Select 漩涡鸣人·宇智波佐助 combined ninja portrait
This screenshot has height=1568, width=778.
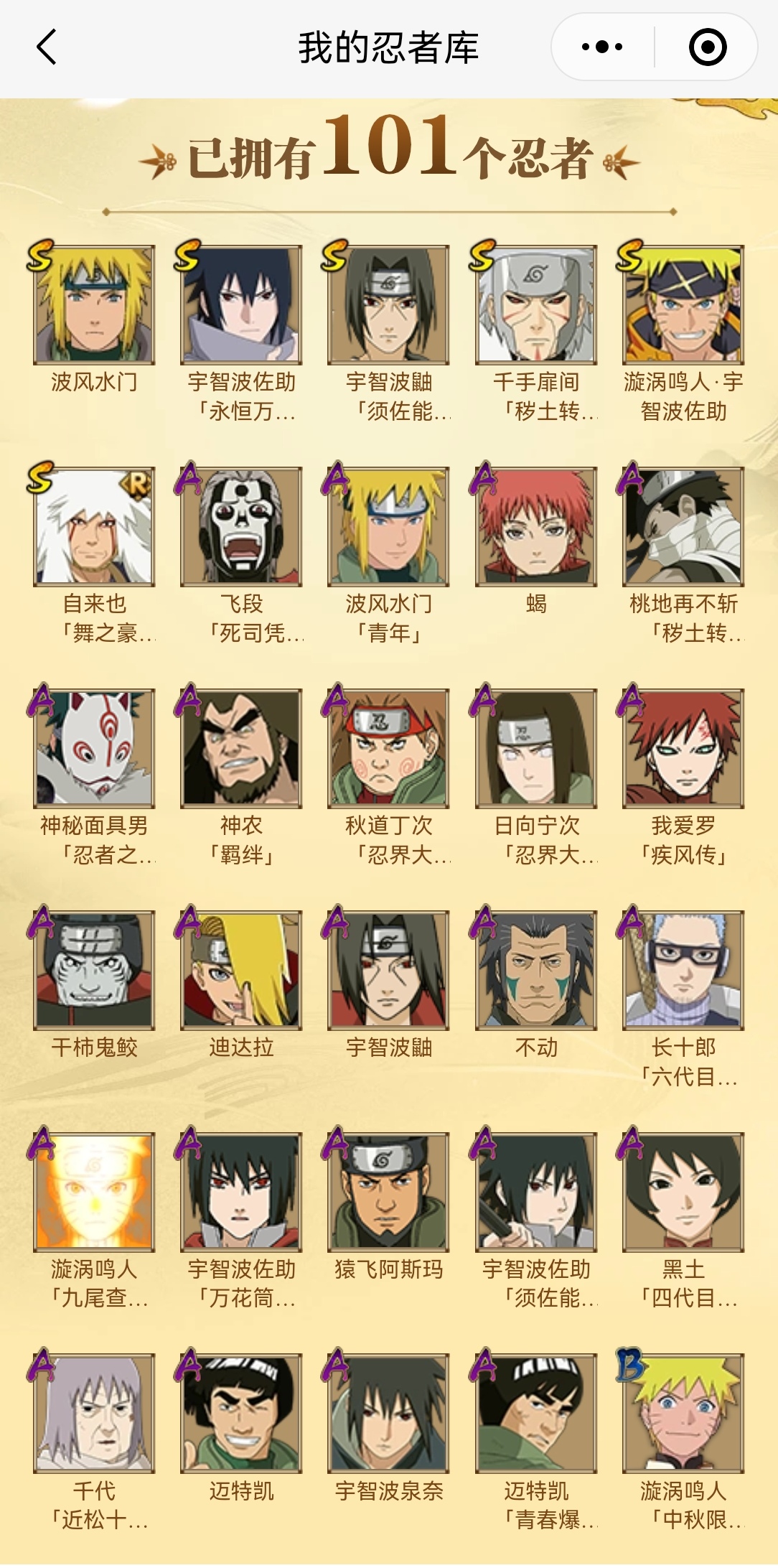pyautogui.click(x=683, y=304)
